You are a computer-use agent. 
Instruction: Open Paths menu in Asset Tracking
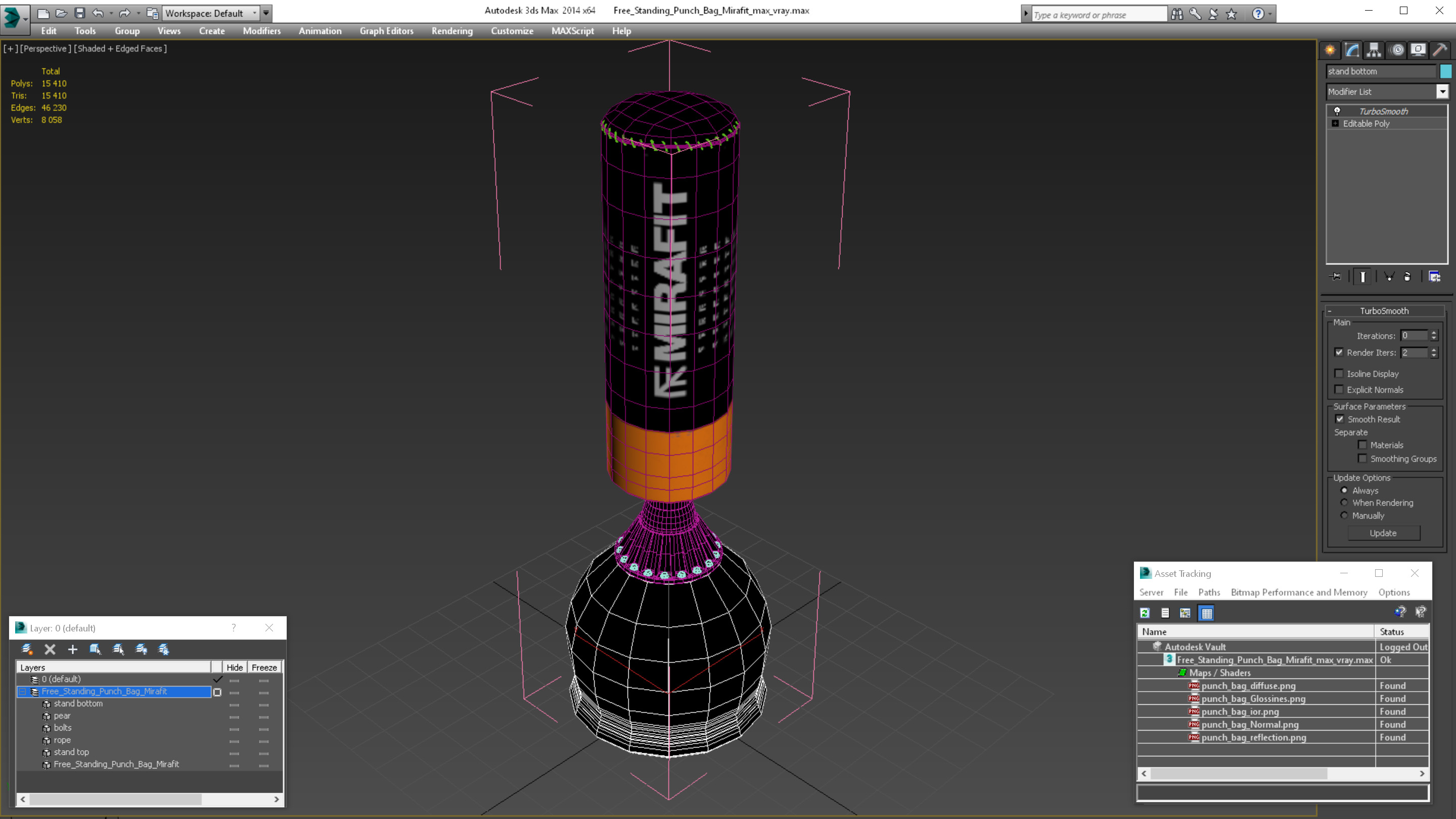point(1209,593)
